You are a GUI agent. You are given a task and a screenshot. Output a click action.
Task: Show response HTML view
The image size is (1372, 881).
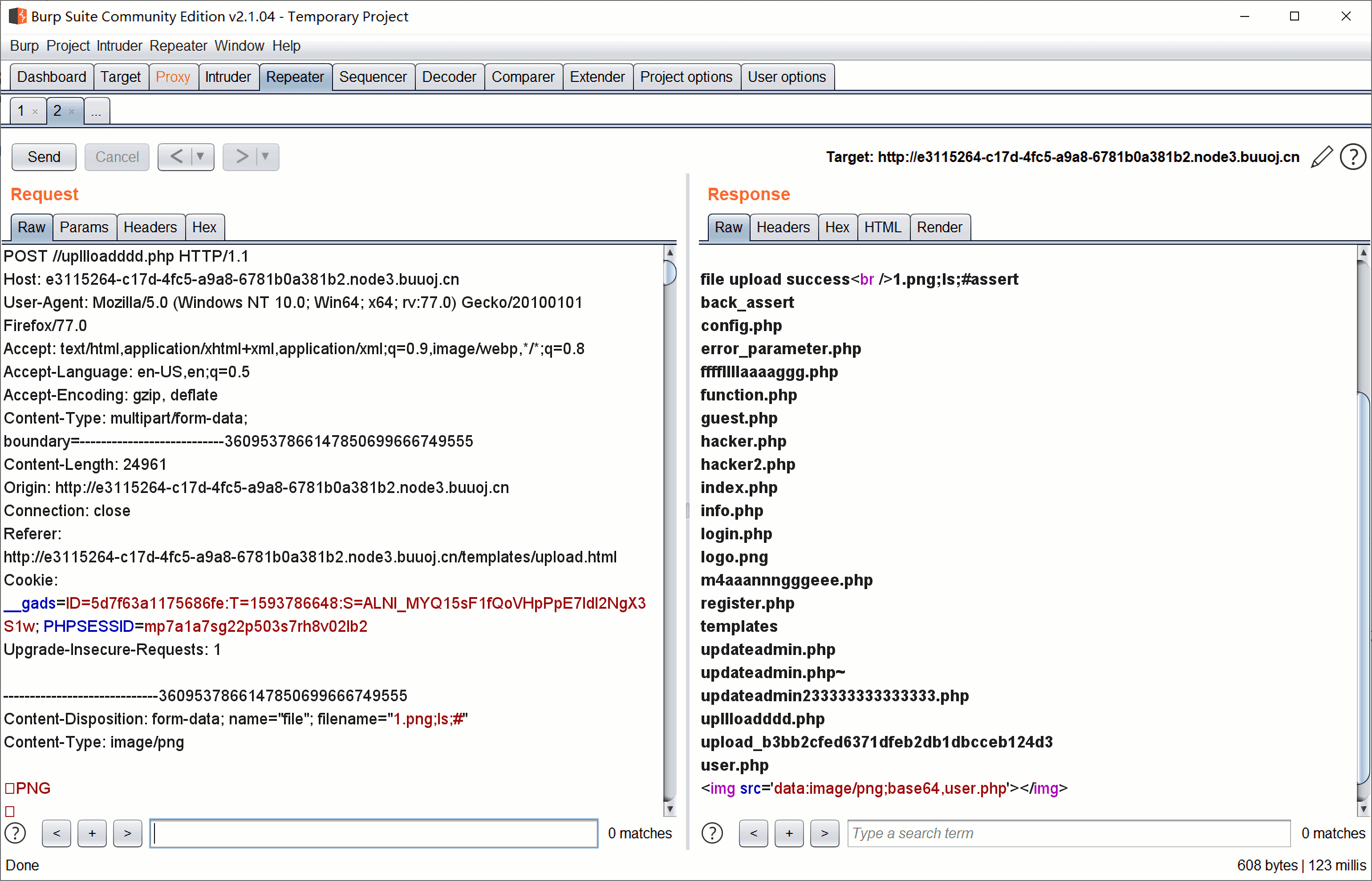pos(883,228)
